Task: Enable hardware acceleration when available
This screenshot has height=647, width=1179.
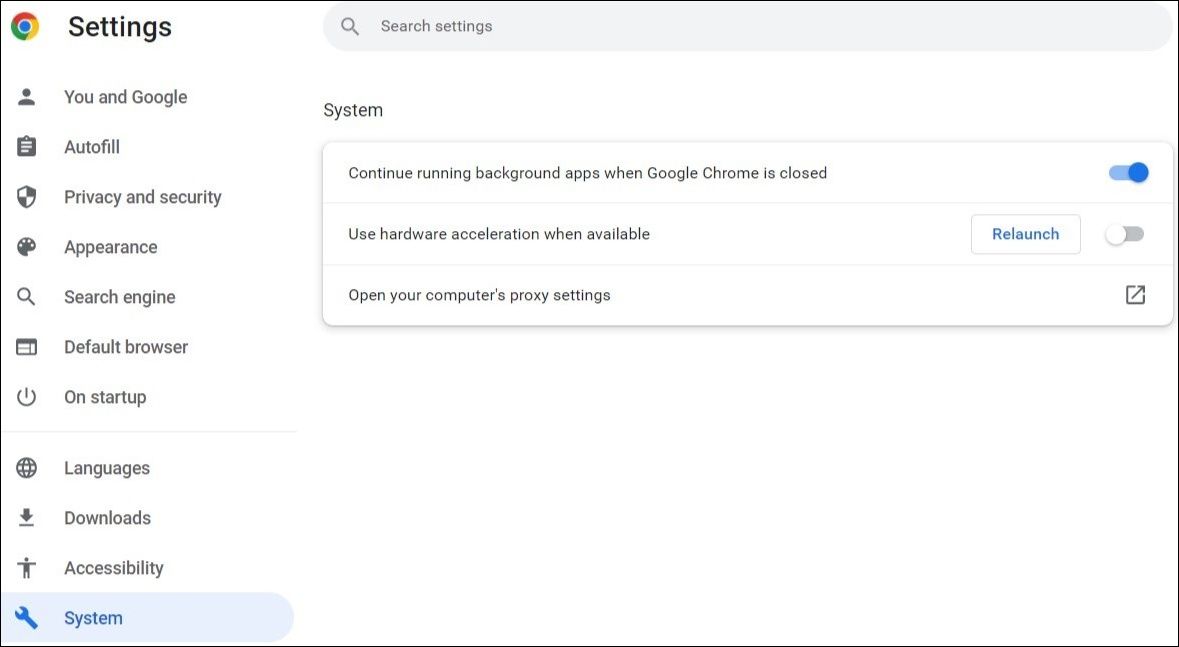Action: 1126,233
